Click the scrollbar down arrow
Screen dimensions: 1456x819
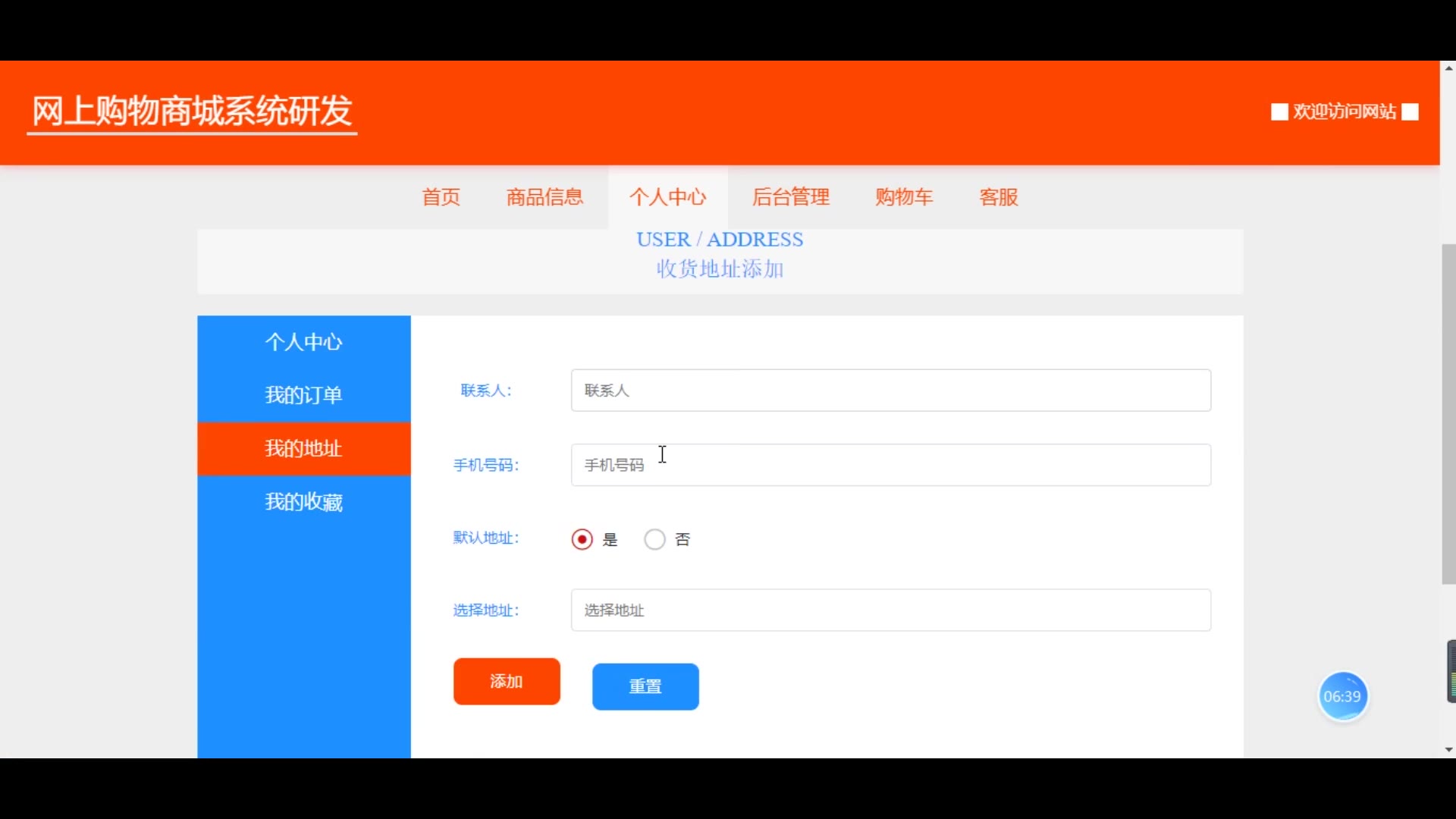tap(1448, 750)
